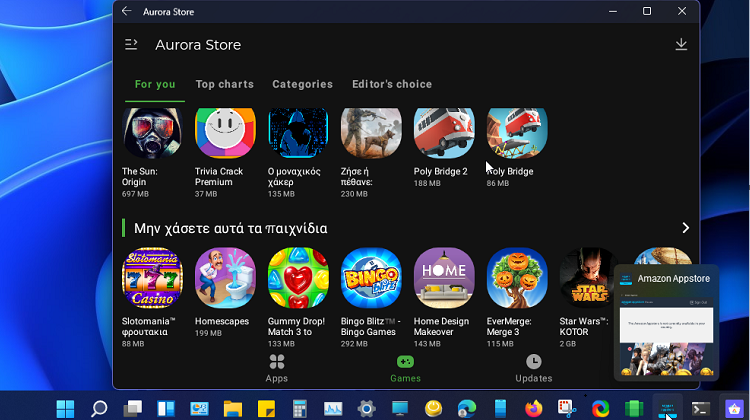Expand Μην χάσετε αυτά τα παιχνίδια section arrow
The image size is (750, 420).
tap(685, 228)
